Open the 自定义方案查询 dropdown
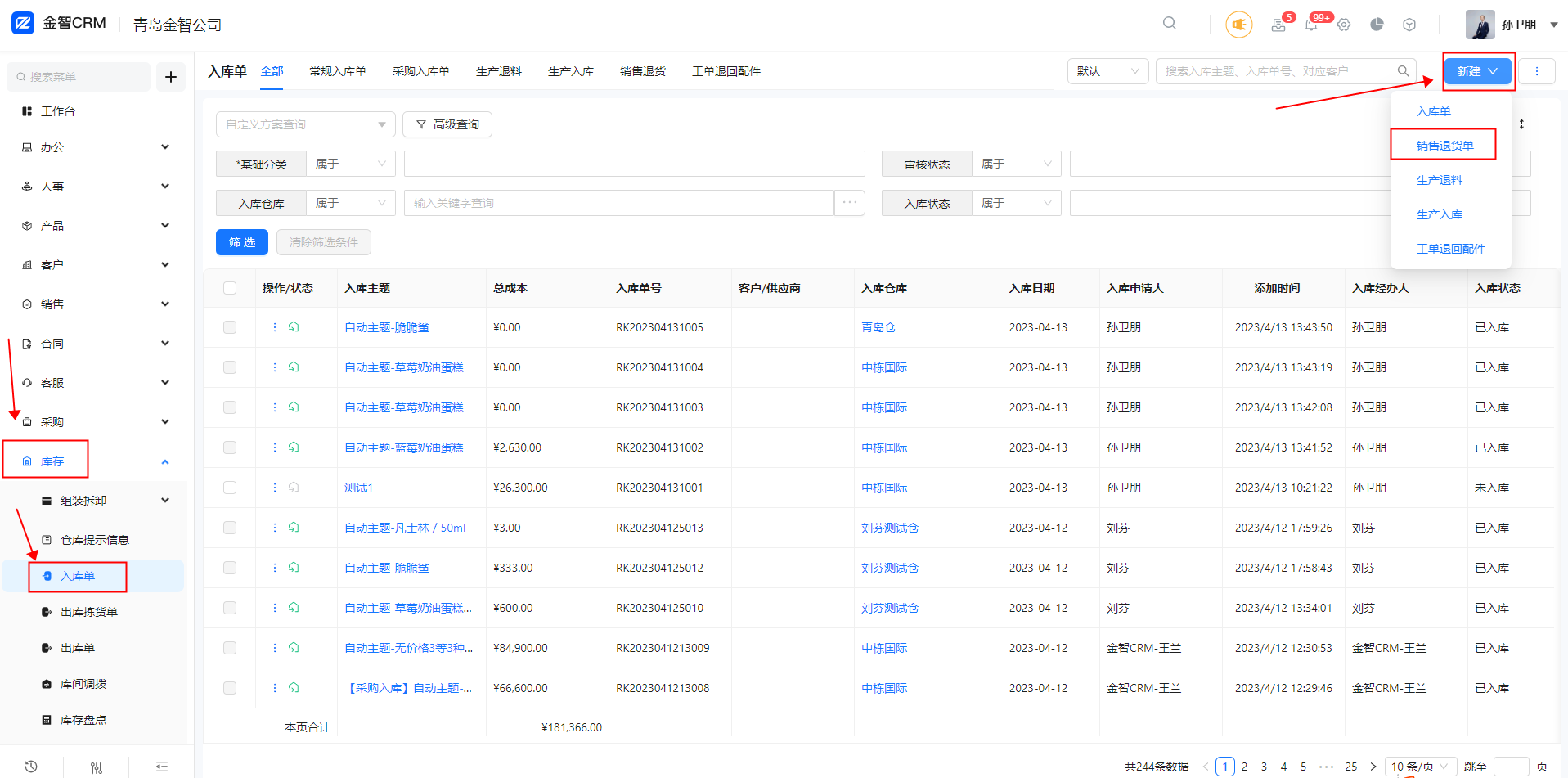 305,124
